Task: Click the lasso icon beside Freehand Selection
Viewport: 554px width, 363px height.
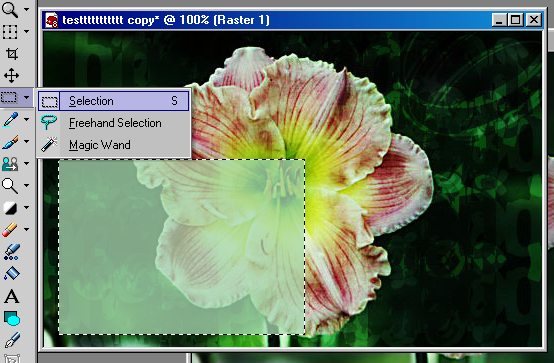Action: click(x=49, y=123)
